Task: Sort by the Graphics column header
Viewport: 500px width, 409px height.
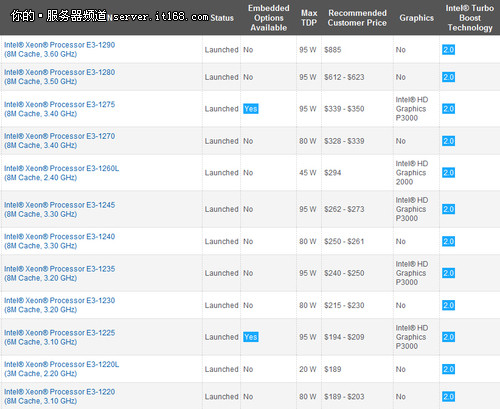Action: 417,18
